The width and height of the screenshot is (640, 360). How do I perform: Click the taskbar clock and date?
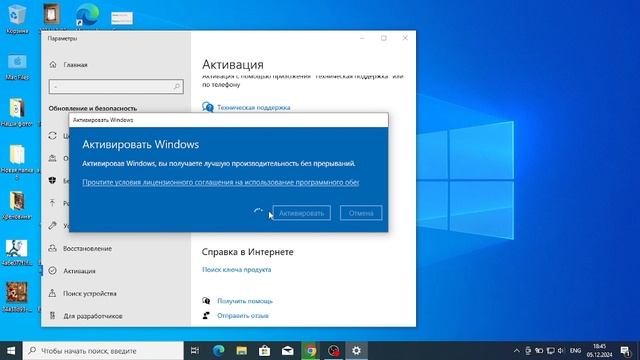pyautogui.click(x=599, y=351)
